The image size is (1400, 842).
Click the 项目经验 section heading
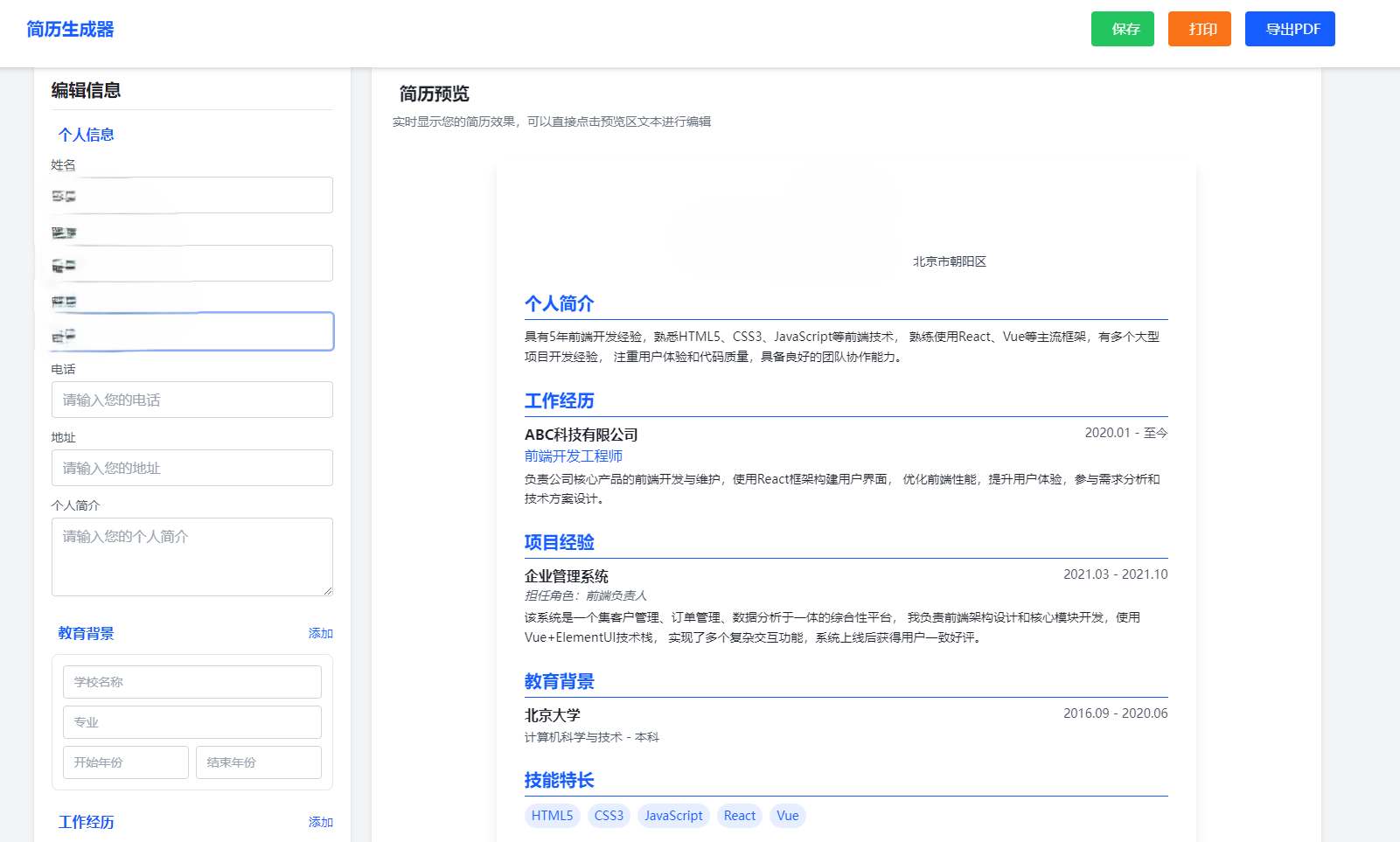(x=560, y=542)
